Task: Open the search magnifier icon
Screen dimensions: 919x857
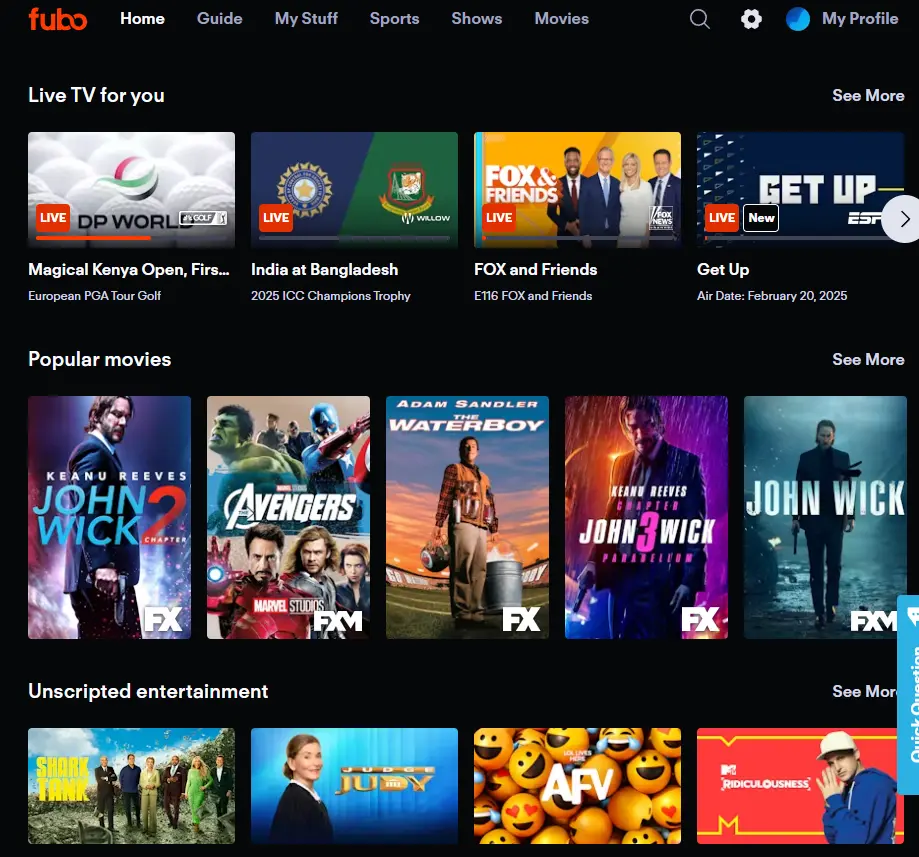Action: 699,19
